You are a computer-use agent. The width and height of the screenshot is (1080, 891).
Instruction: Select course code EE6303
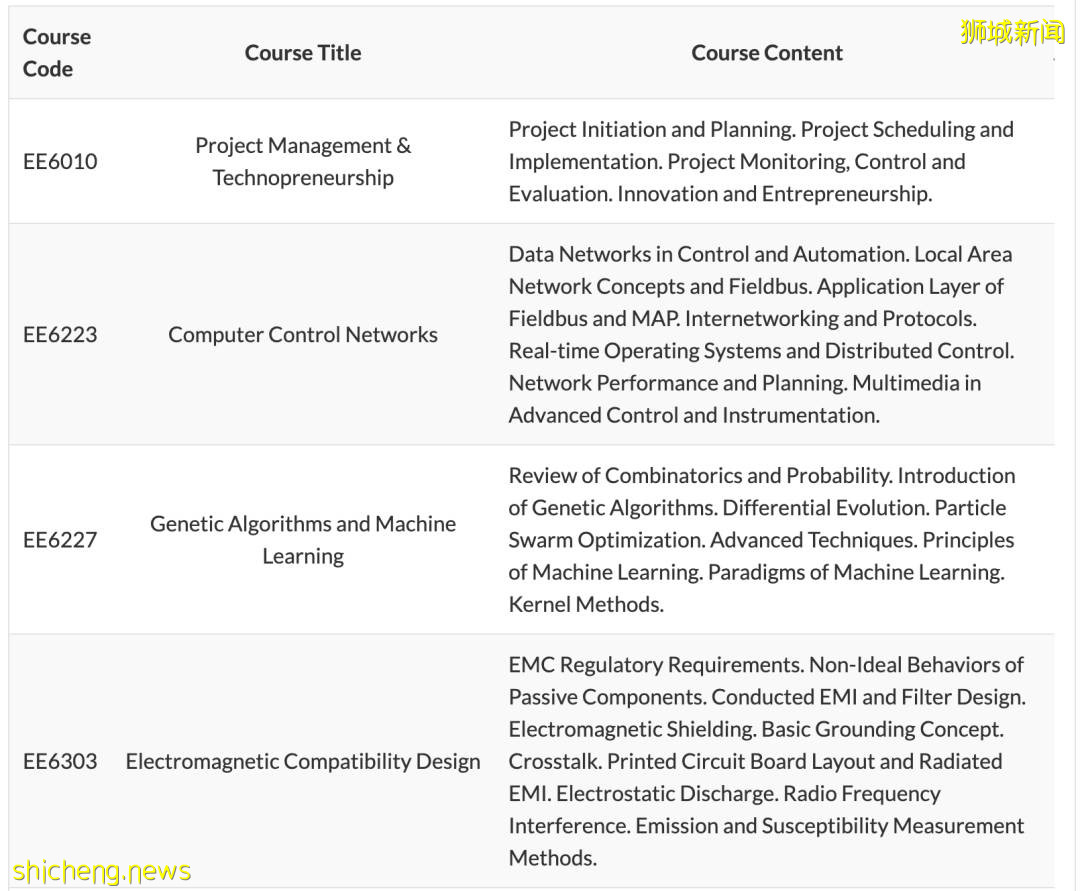[x=60, y=761]
